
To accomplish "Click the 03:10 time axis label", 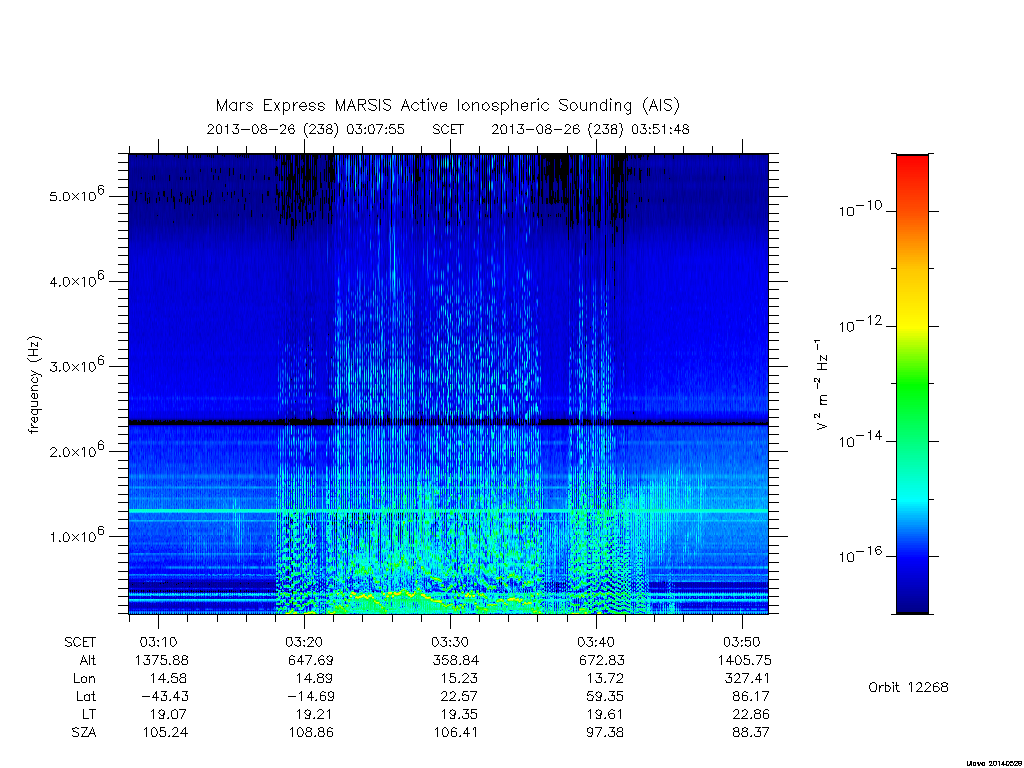I will pyautogui.click(x=158, y=642).
